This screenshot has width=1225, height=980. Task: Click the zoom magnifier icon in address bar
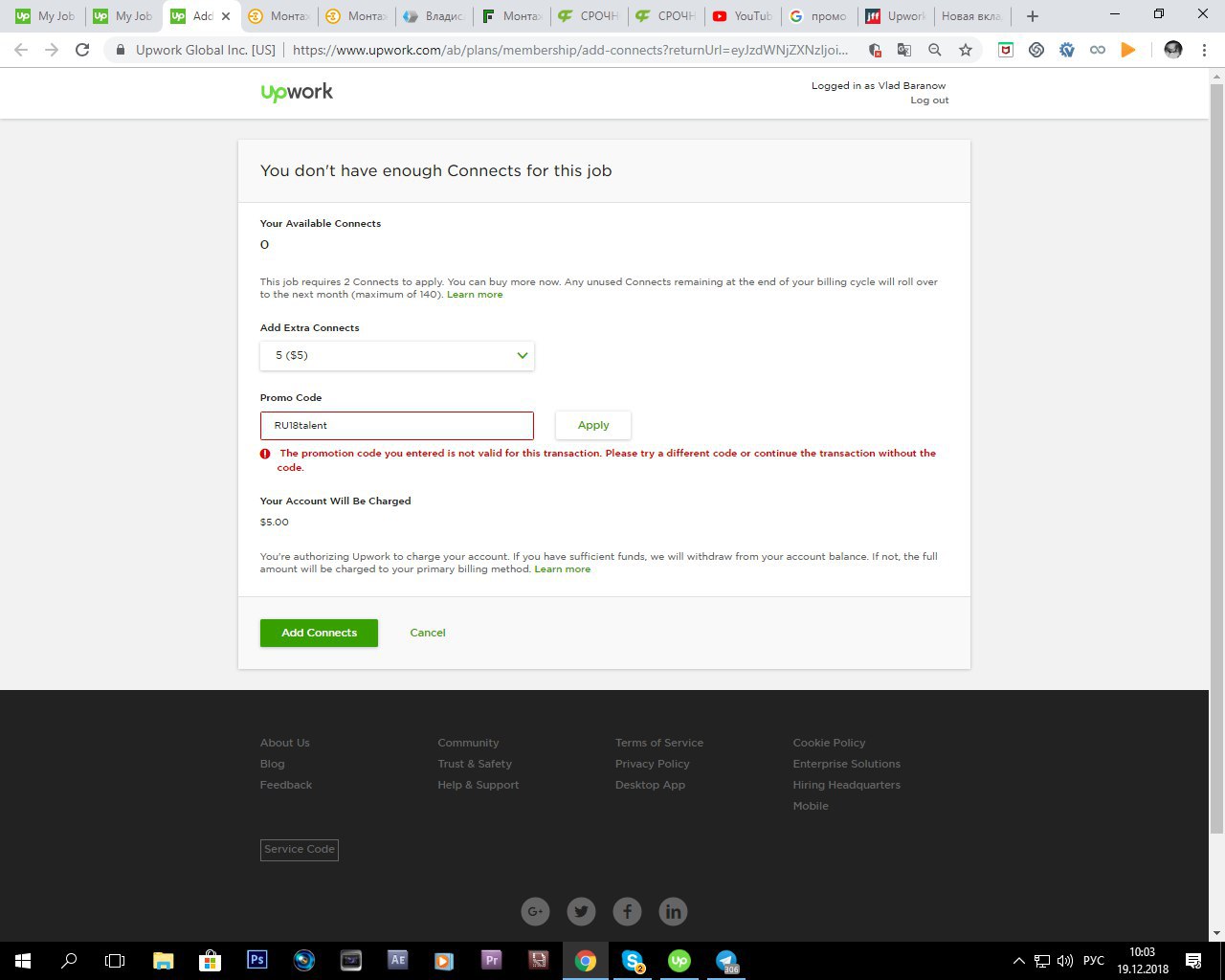coord(935,50)
